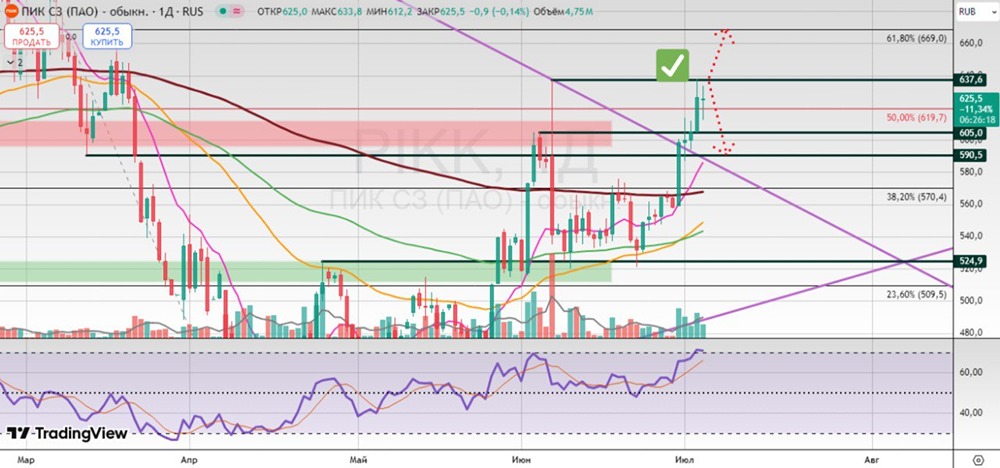This screenshot has height=468, width=1000.
Task: Click the blue КУПИТЬ 625,5 button
Action: (107, 36)
